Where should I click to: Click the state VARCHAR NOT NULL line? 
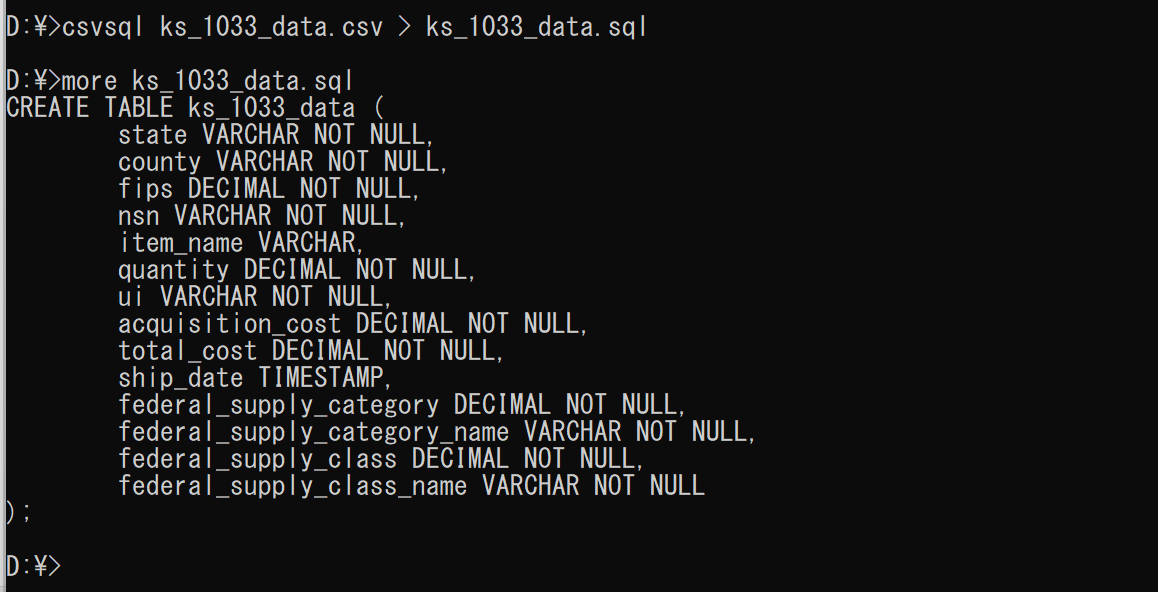(276, 135)
